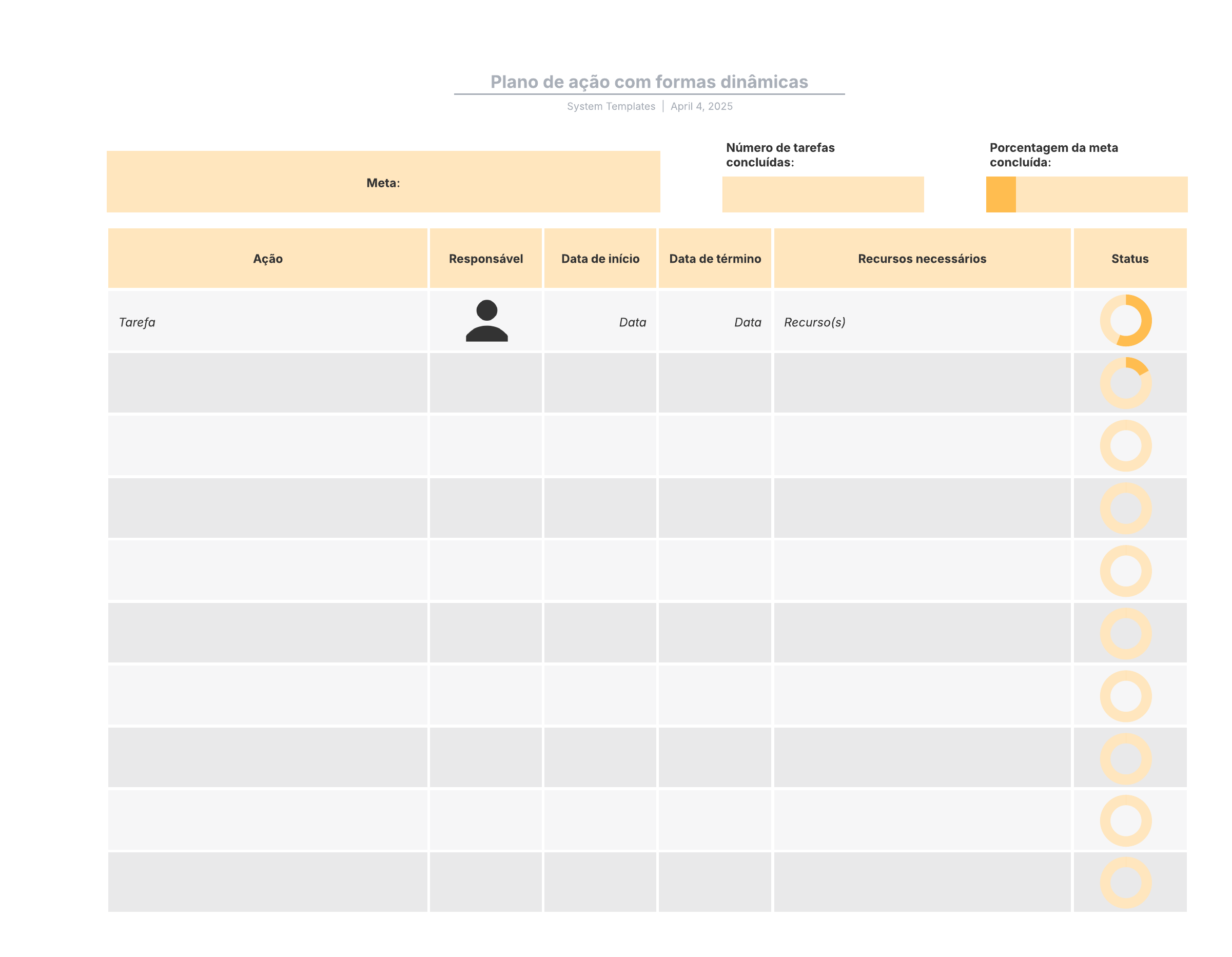Viewport: 1232px width, 957px height.
Task: Click the completed tasks number box
Action: [x=823, y=194]
